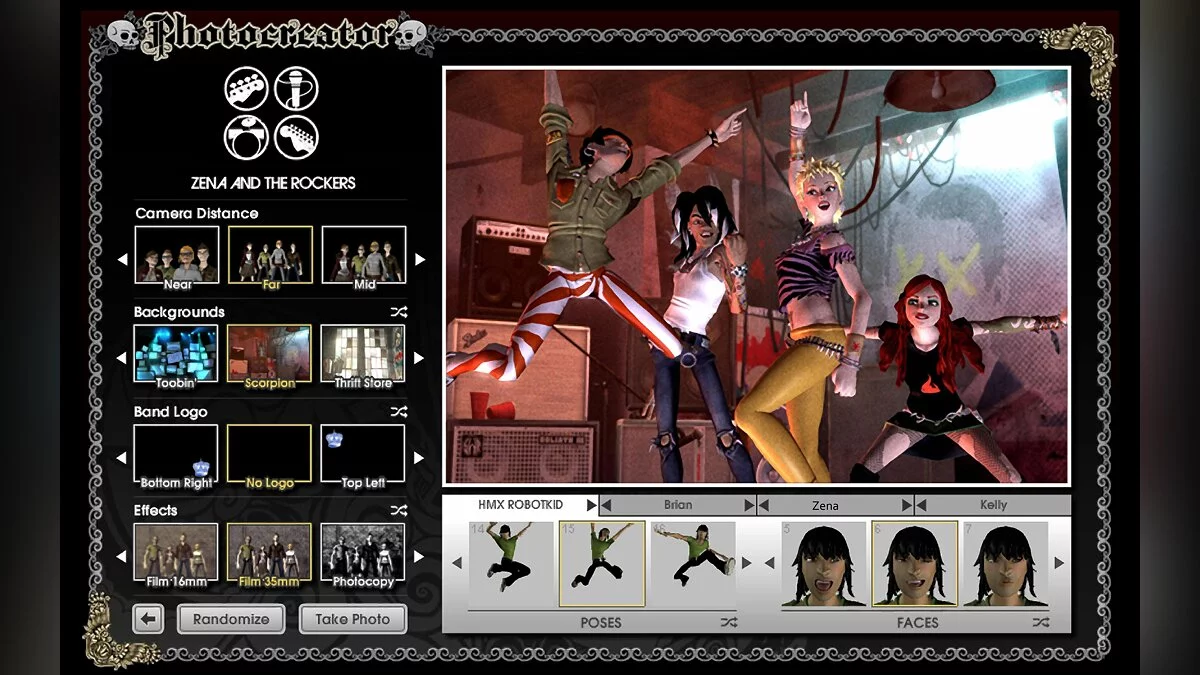Image resolution: width=1200 pixels, height=675 pixels.
Task: Select pose number 14
Action: 510,563
